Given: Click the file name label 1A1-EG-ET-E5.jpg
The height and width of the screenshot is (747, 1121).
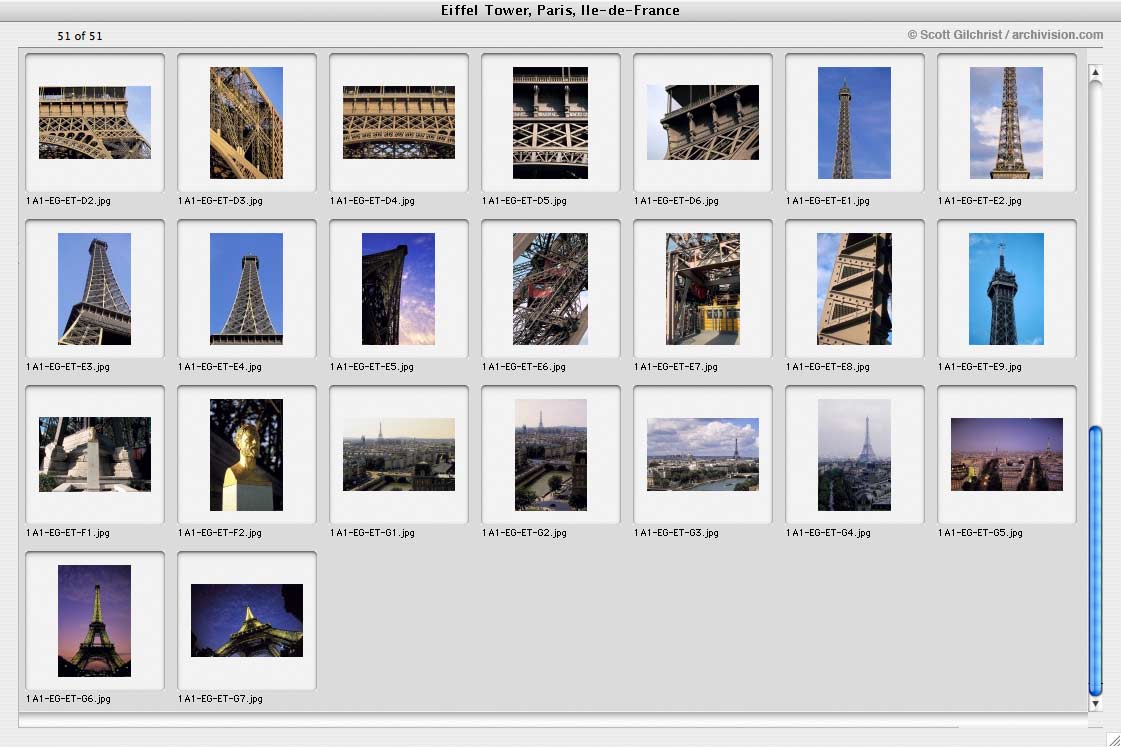Looking at the screenshot, I should point(372,367).
